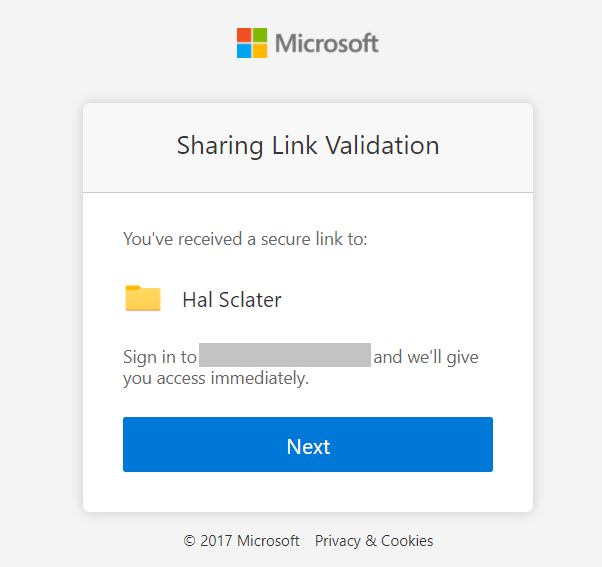Click the "Sign in to" text
Viewport: 602px width, 567px height.
pos(160,357)
